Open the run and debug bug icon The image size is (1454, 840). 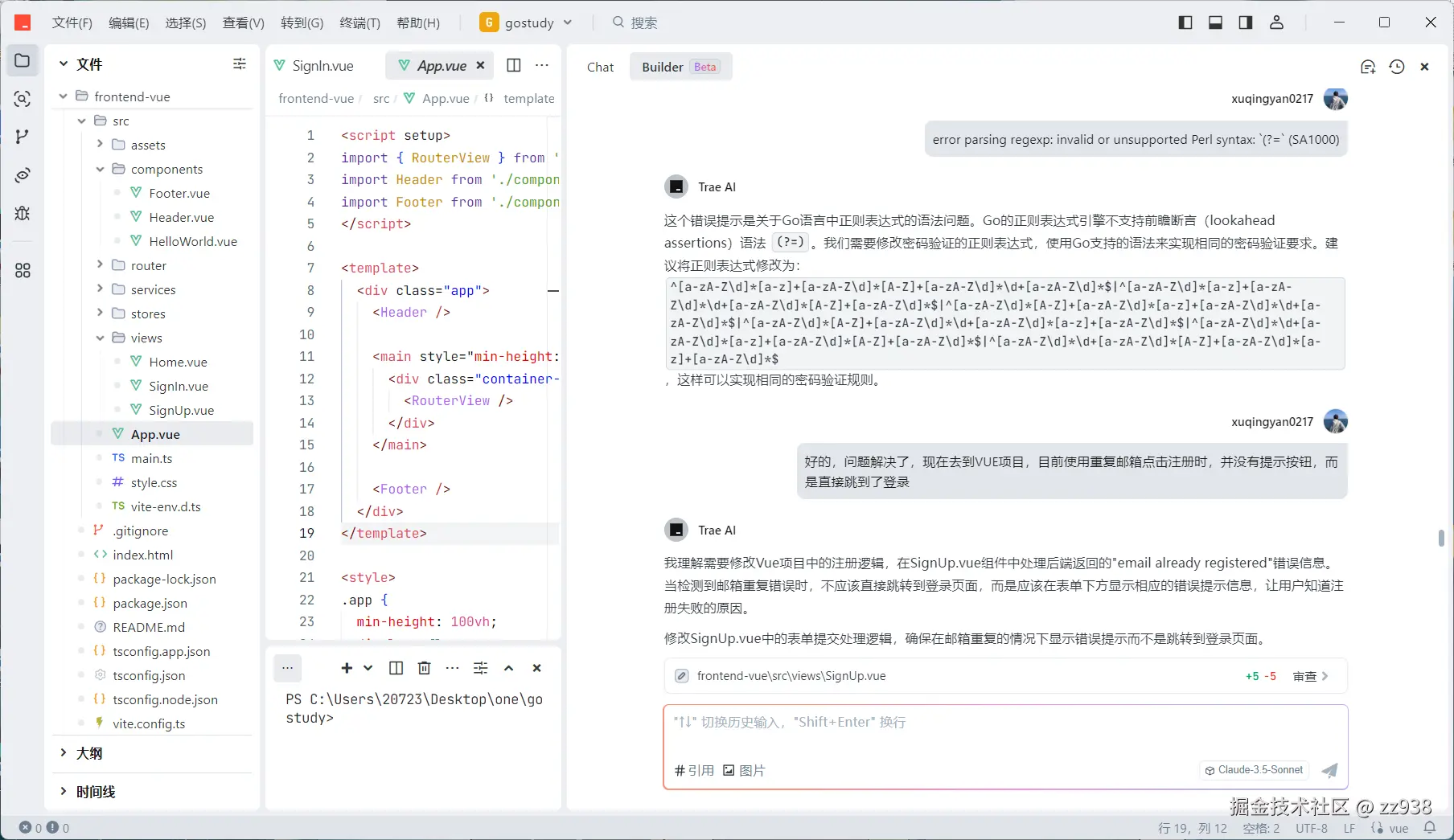point(23,213)
